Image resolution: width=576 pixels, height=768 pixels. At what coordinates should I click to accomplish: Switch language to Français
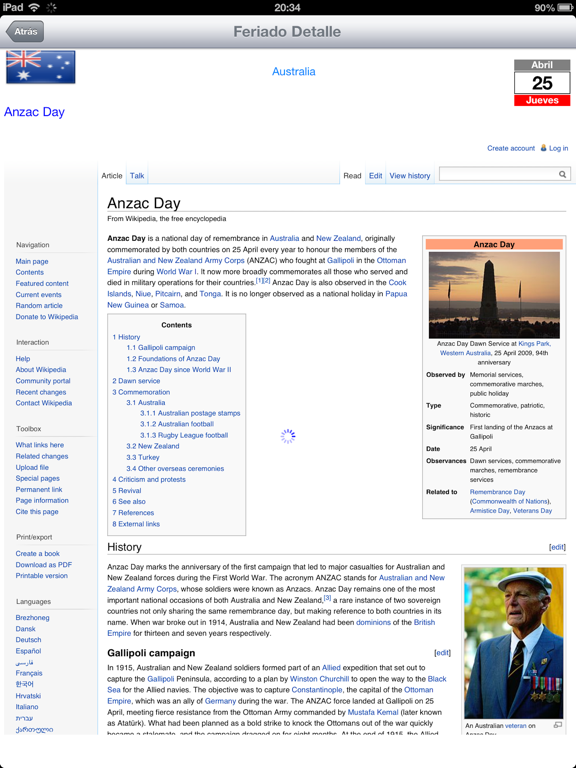click(29, 673)
